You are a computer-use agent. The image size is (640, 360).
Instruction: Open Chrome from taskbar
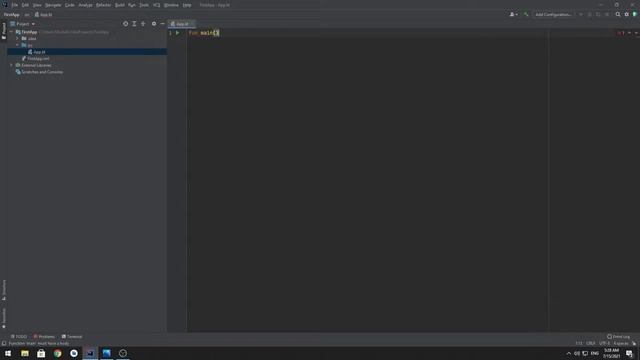point(58,353)
